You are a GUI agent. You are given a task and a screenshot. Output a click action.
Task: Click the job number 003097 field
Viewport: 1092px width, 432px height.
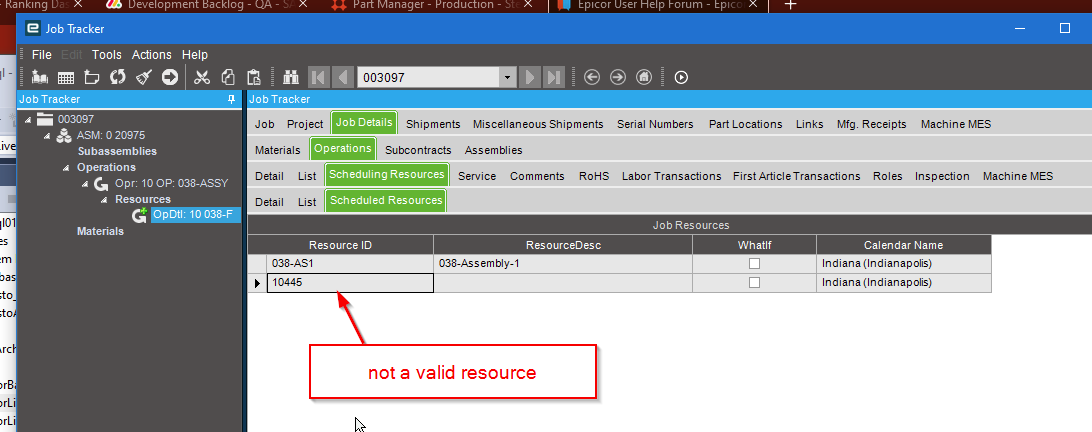(428, 77)
